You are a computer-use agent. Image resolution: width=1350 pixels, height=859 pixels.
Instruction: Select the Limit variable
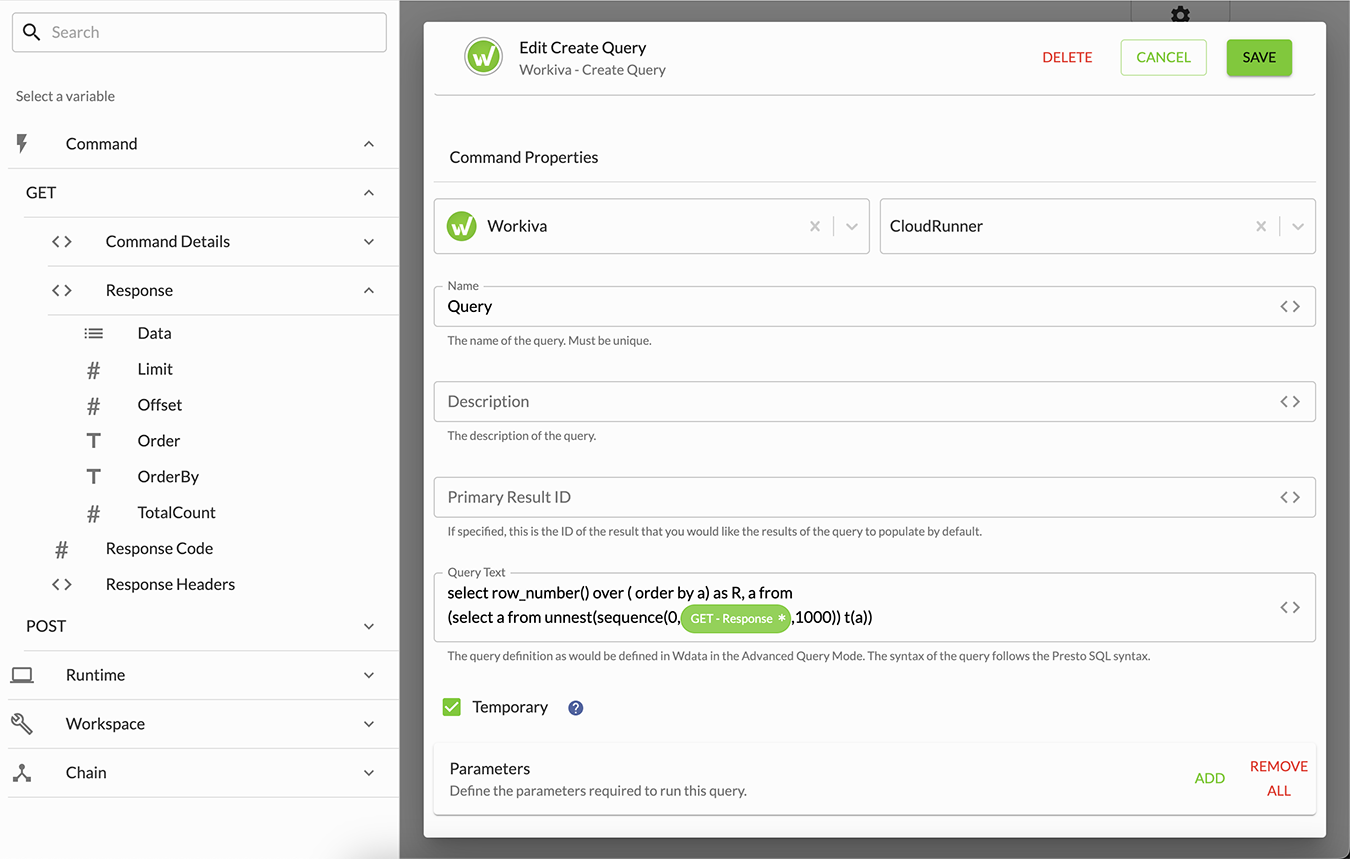155,370
